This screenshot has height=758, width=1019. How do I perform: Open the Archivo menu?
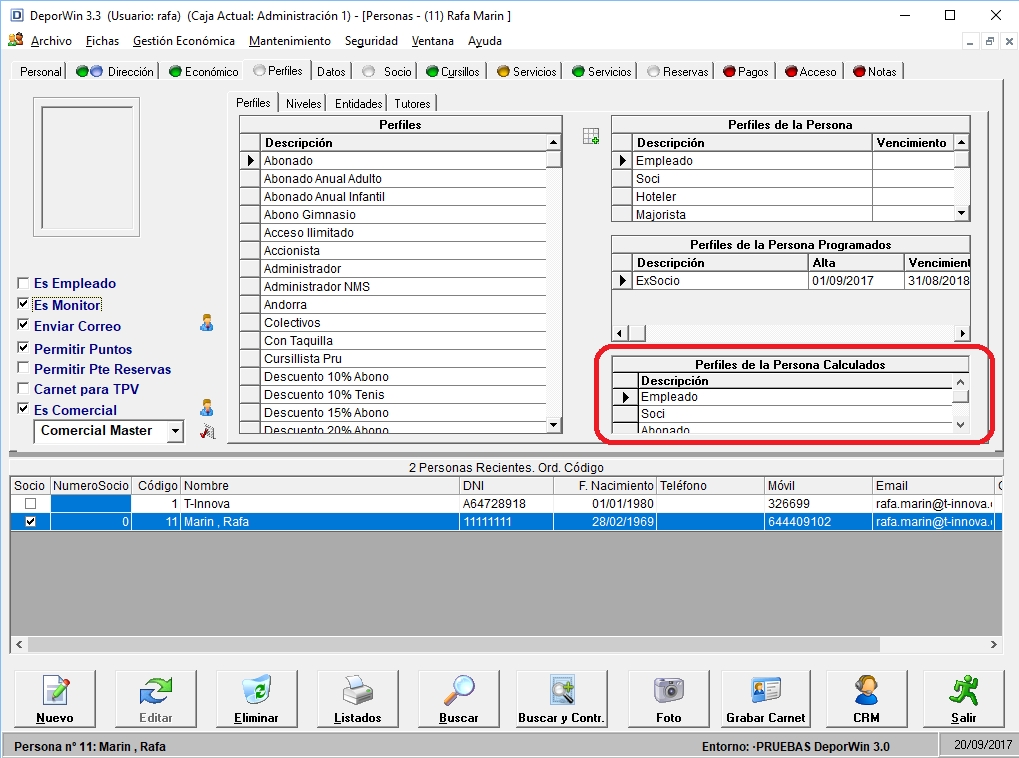(51, 41)
